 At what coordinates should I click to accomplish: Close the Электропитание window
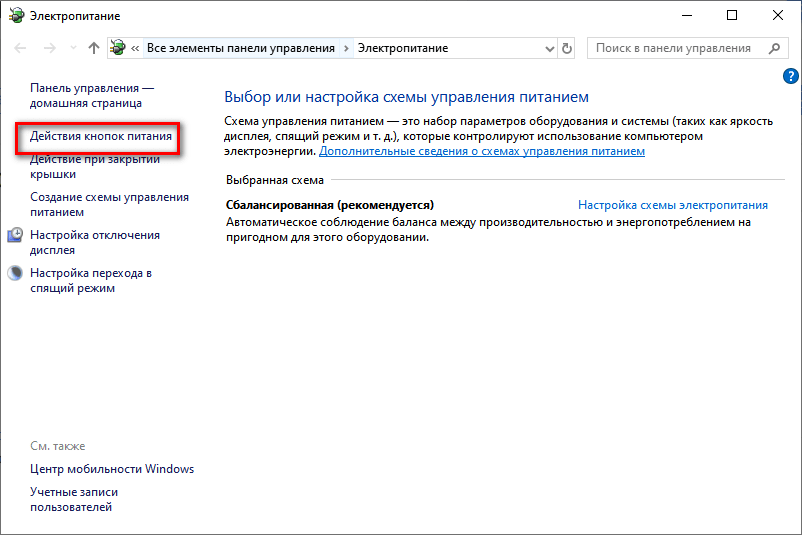(x=777, y=15)
